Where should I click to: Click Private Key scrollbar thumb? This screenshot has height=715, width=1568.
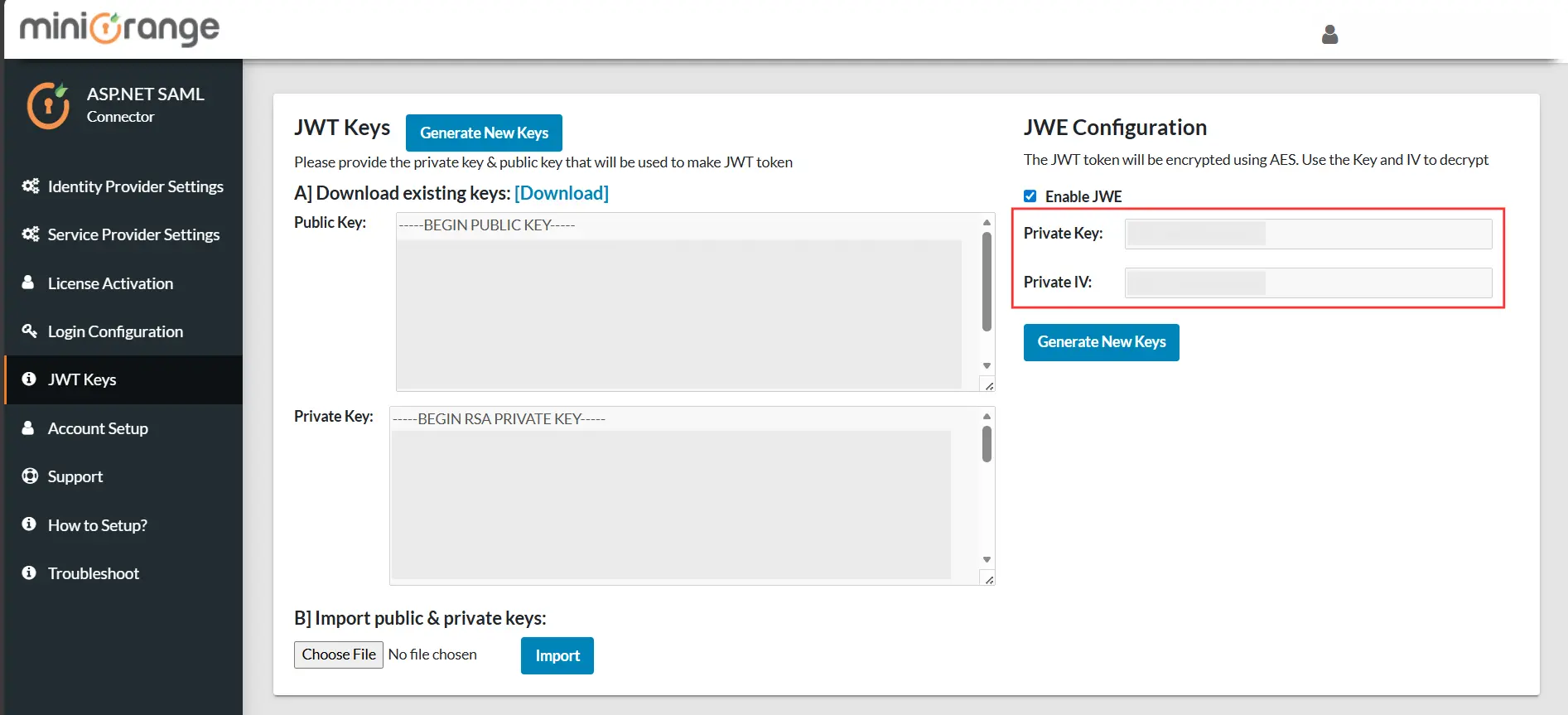987,444
